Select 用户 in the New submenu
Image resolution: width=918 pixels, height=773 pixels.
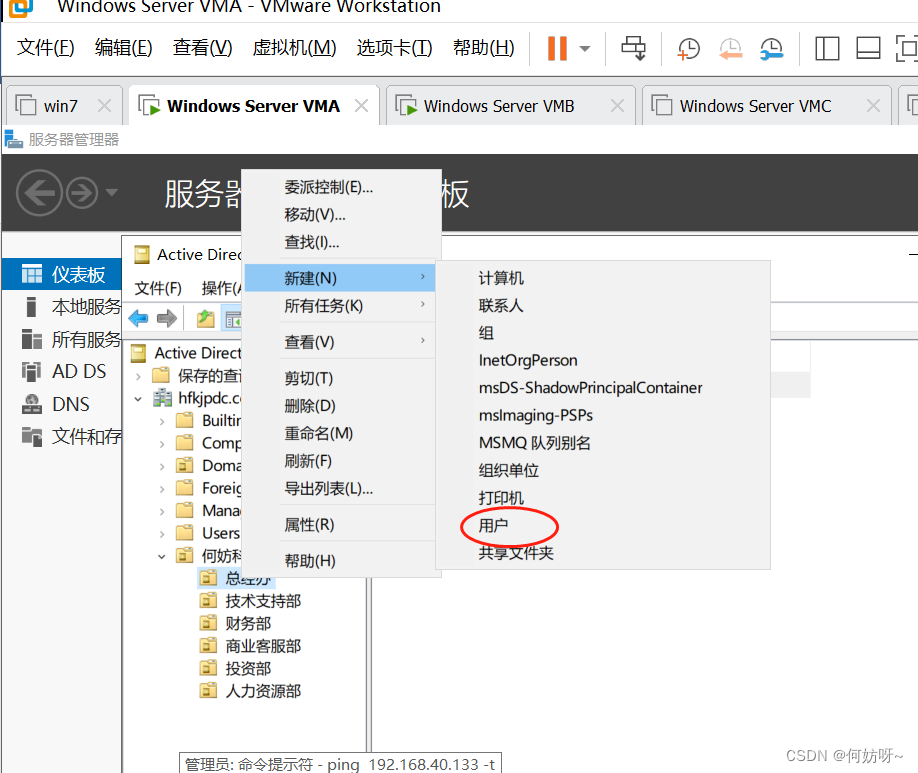coord(494,525)
